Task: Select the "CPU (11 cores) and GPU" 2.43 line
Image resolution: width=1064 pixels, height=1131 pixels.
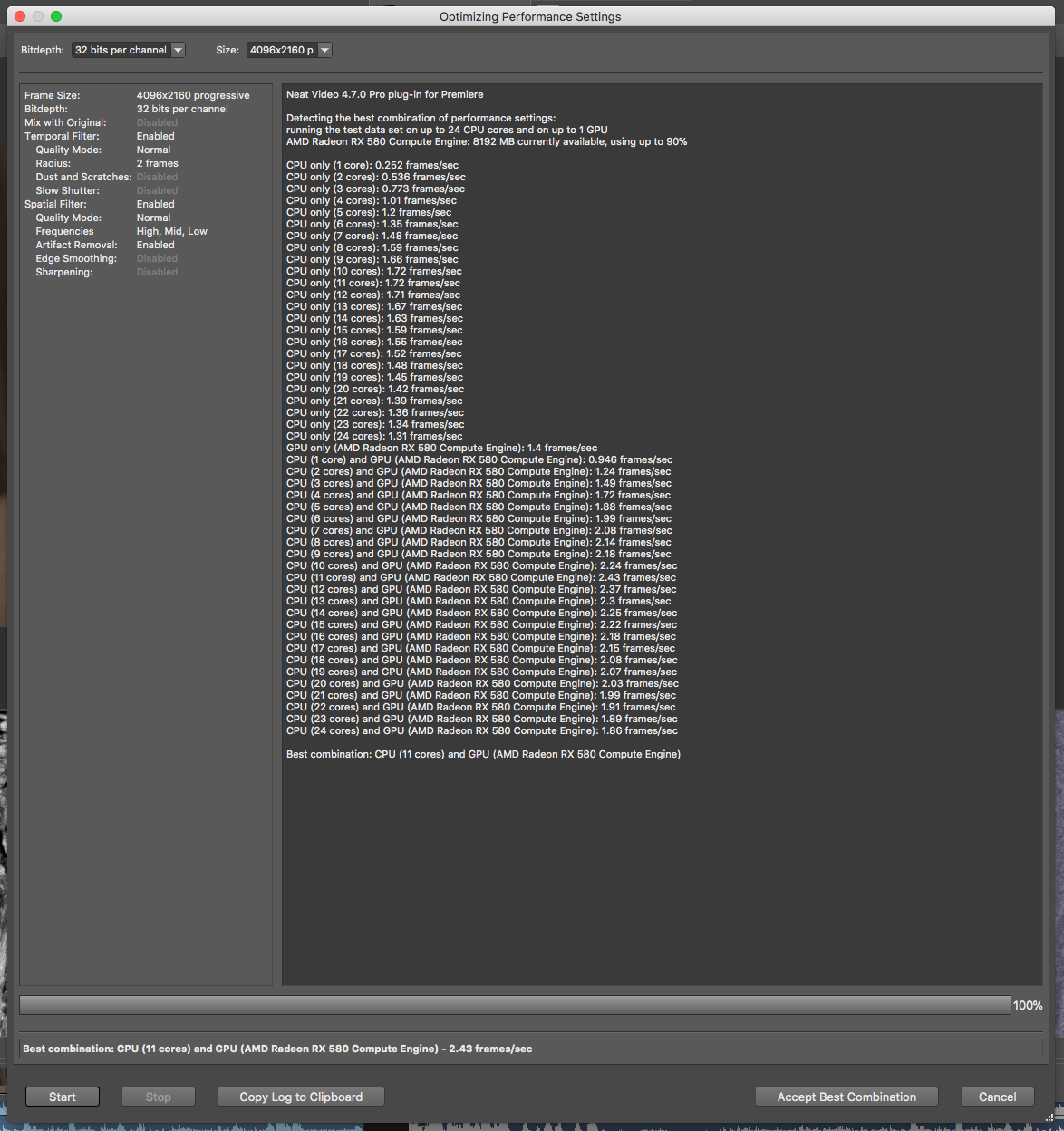Action: coord(481,577)
